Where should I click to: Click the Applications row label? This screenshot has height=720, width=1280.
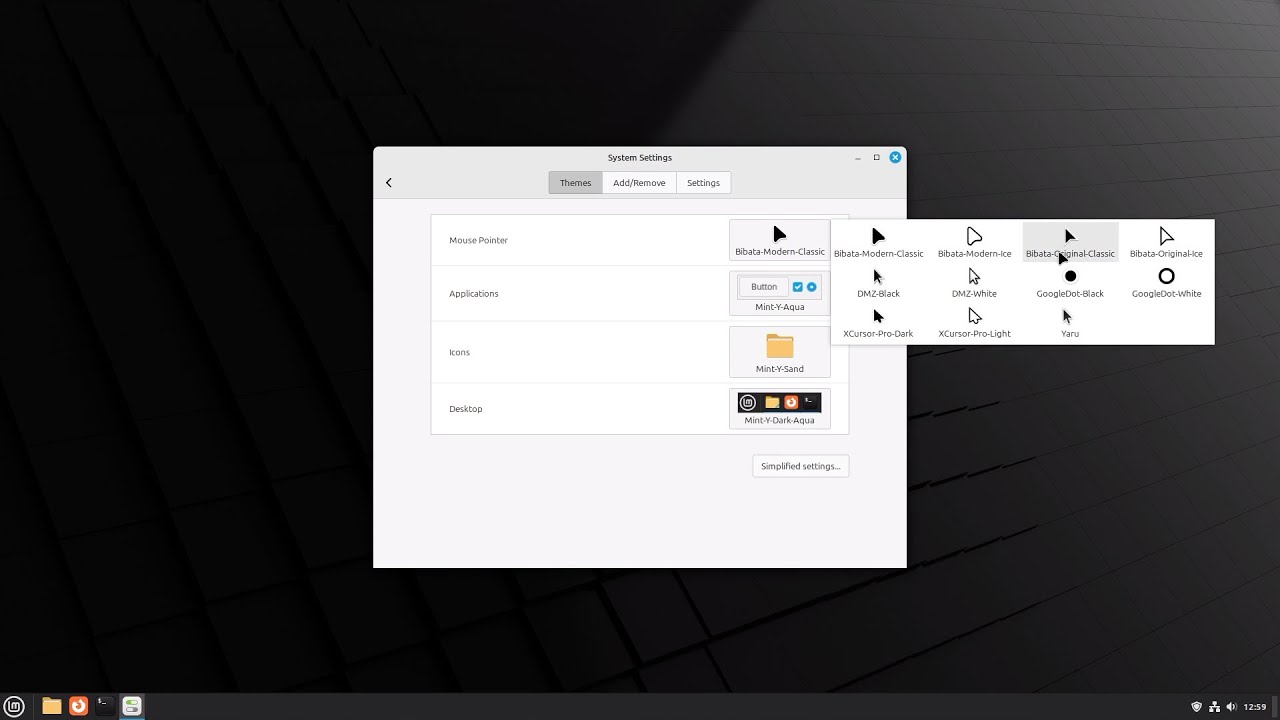[474, 294]
